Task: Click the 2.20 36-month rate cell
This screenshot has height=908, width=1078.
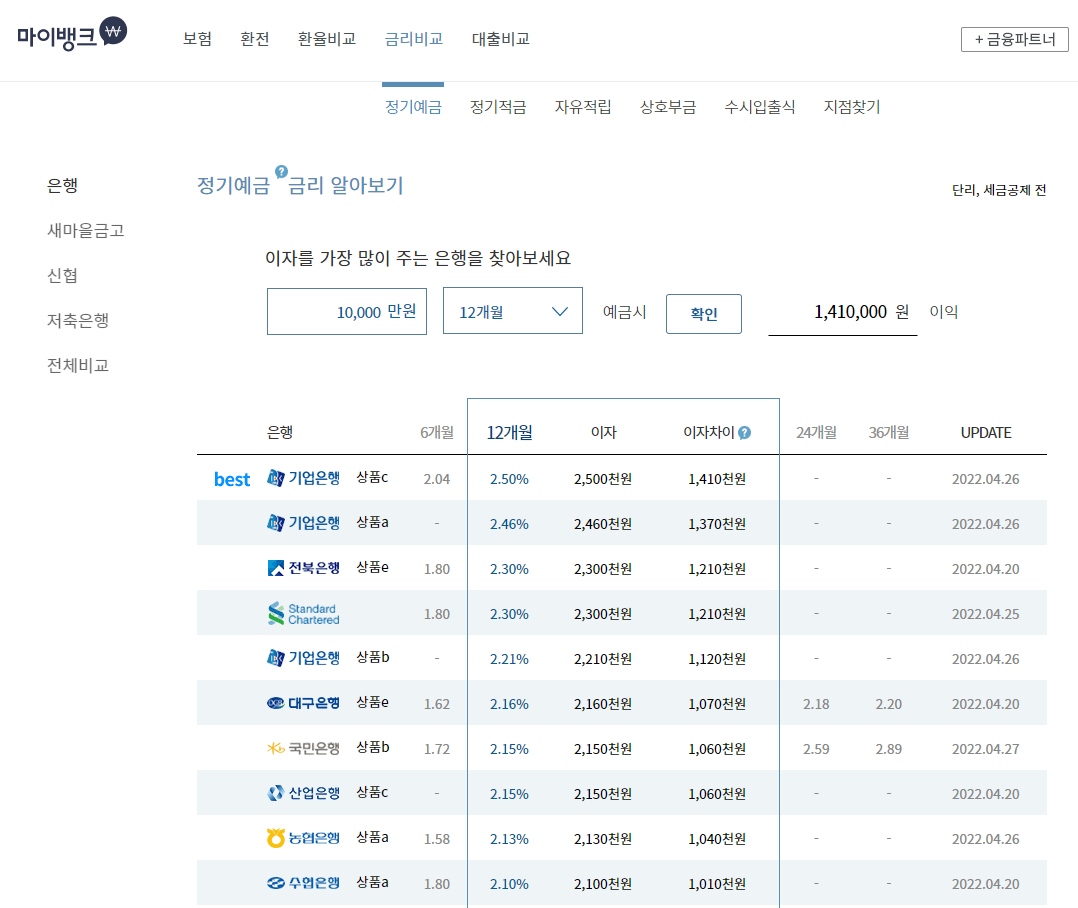Action: pos(889,704)
